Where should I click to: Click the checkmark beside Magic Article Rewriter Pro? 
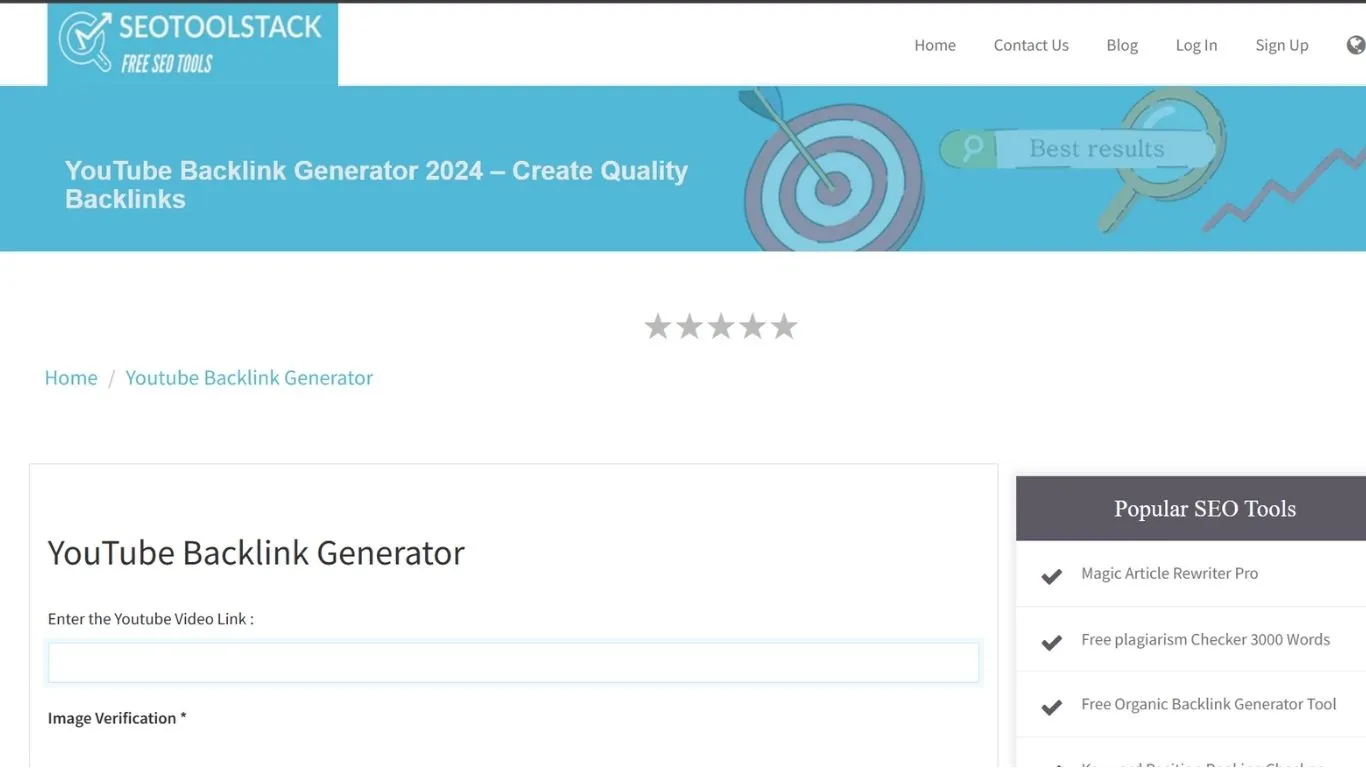tap(1051, 576)
